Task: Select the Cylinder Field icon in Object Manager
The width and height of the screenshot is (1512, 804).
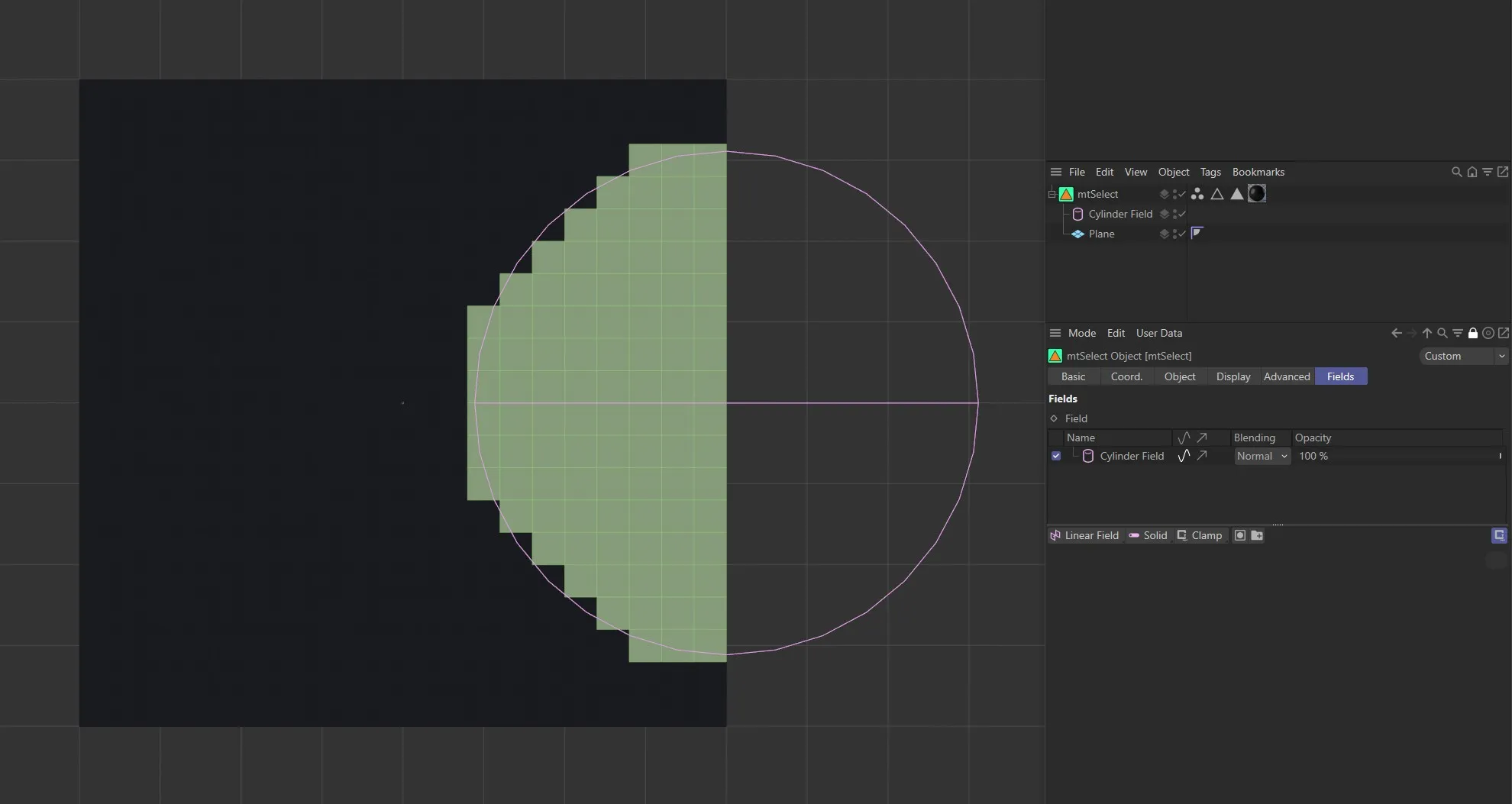Action: pyautogui.click(x=1078, y=215)
